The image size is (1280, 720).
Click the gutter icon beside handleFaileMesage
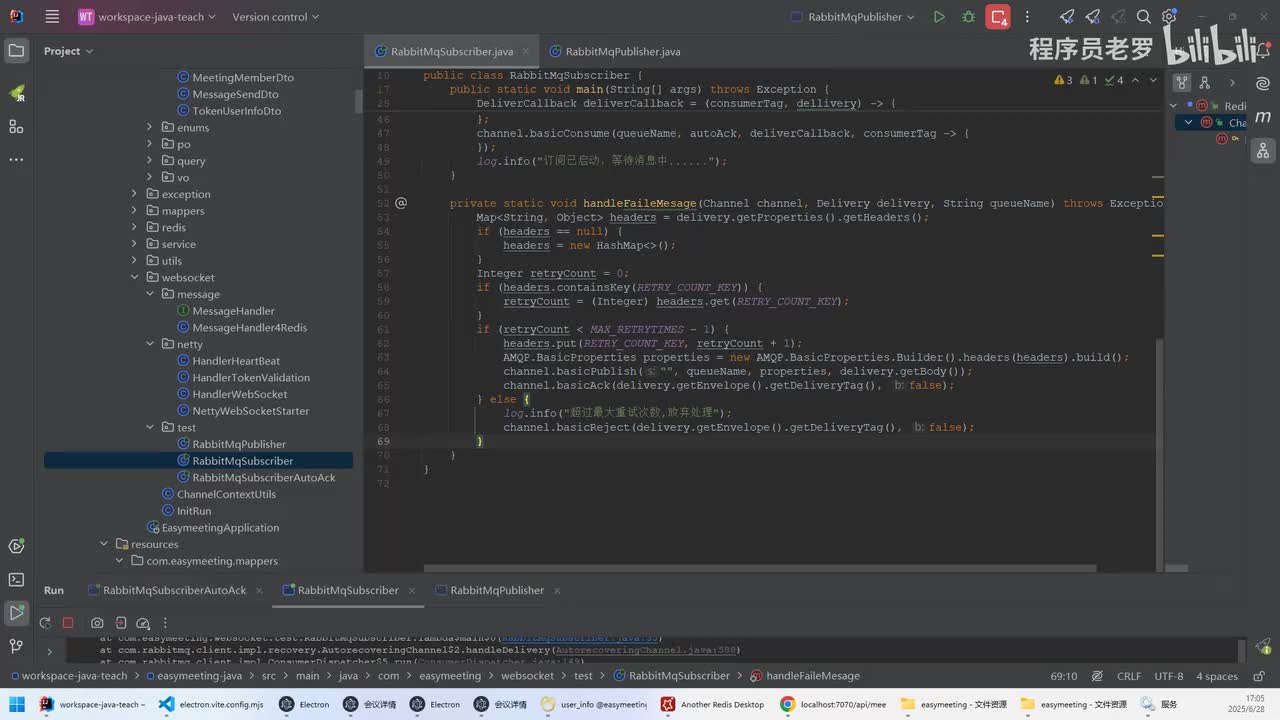pos(401,203)
